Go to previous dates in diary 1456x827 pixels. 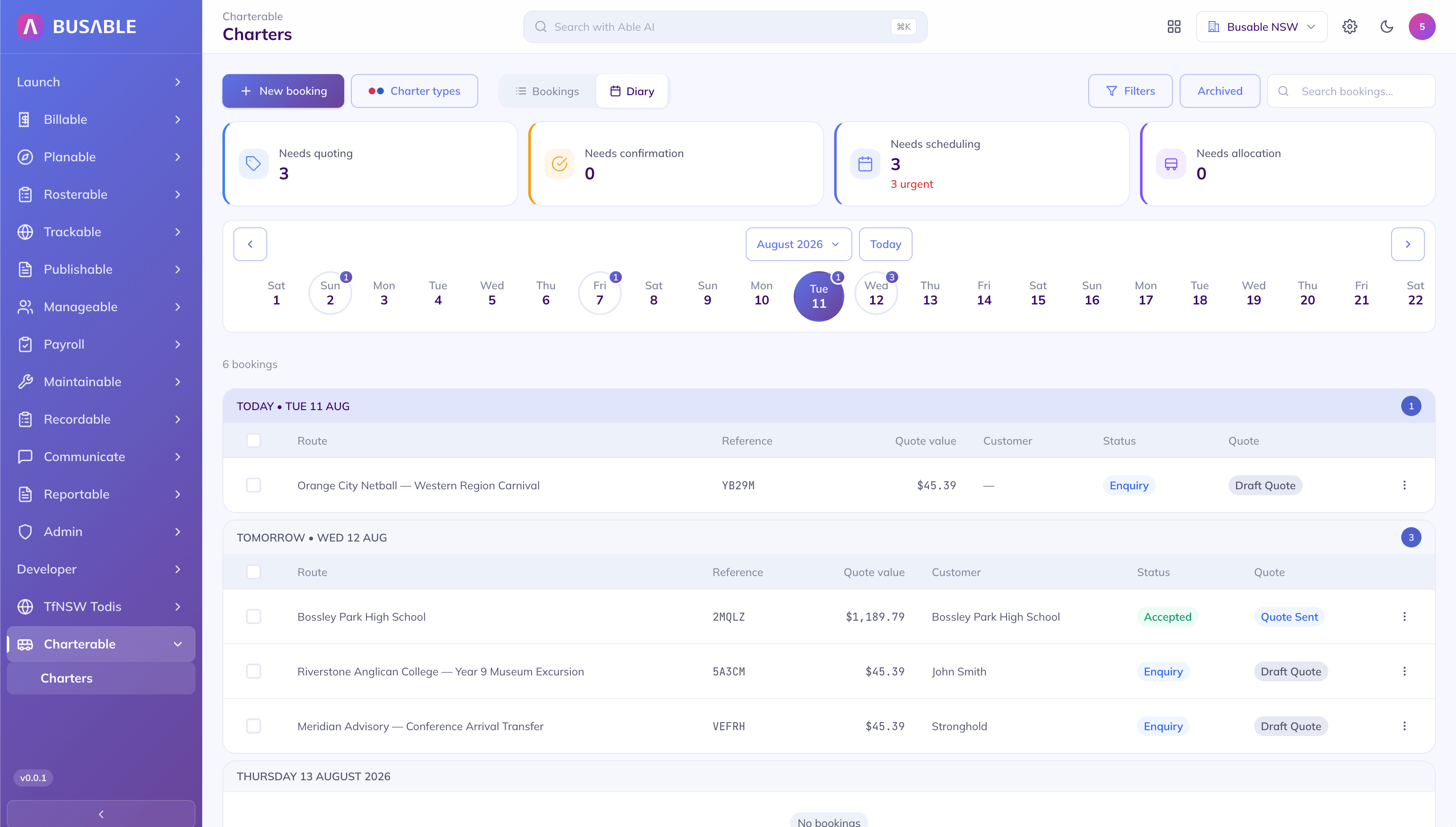click(x=250, y=244)
